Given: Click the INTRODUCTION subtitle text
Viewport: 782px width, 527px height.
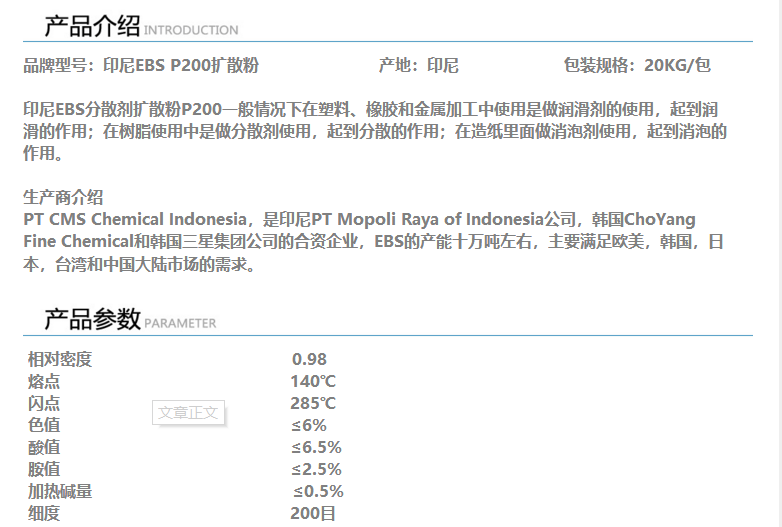Looking at the screenshot, I should coord(191,30).
